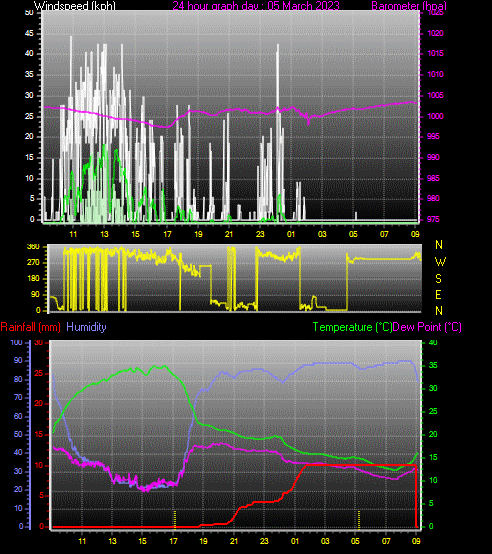Click the 45 tick on windspeed axis
This screenshot has width=492, height=554.
coord(29,34)
